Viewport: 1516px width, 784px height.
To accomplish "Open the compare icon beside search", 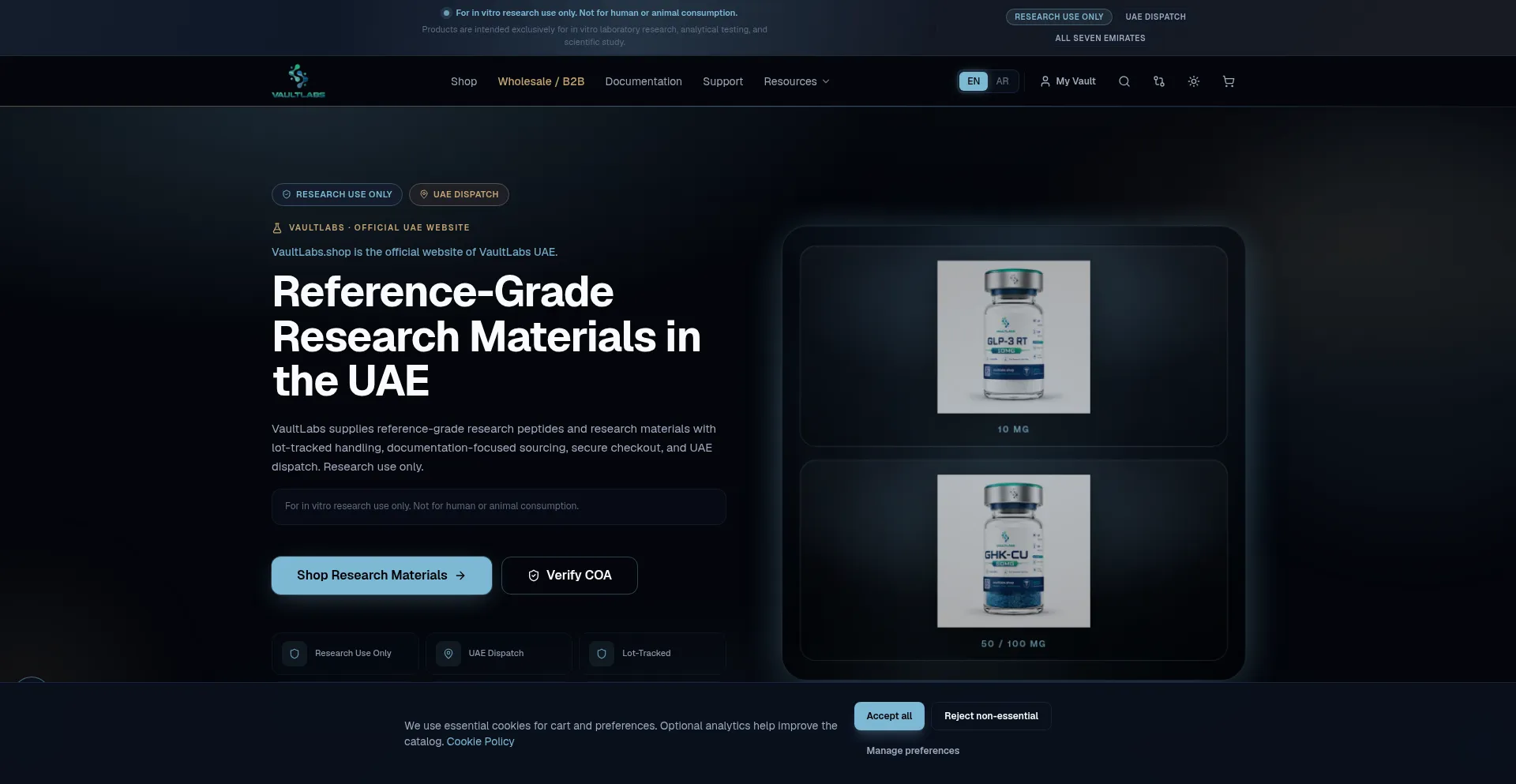I will 1159,81.
